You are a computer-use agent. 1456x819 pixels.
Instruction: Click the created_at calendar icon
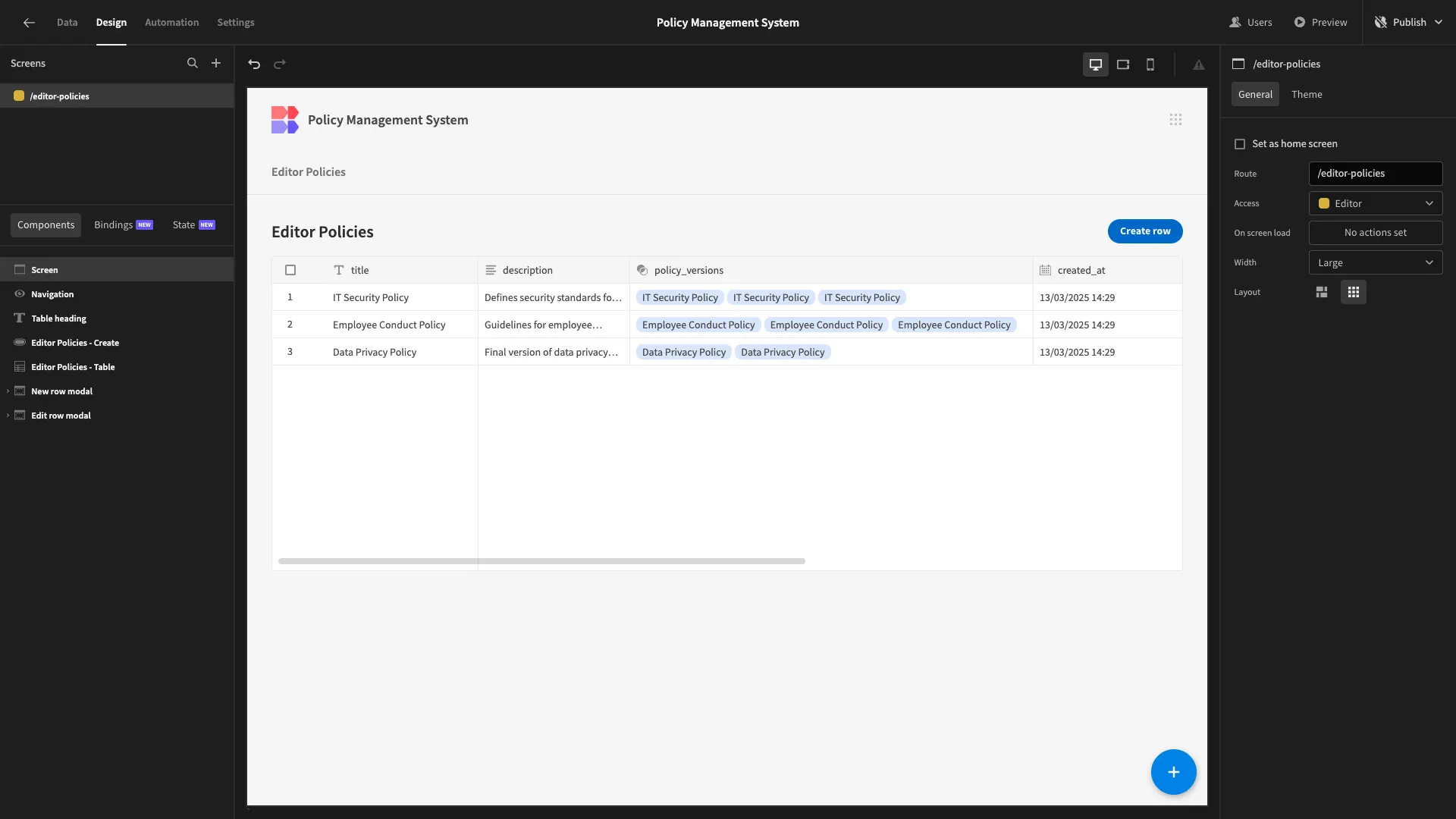(1046, 271)
